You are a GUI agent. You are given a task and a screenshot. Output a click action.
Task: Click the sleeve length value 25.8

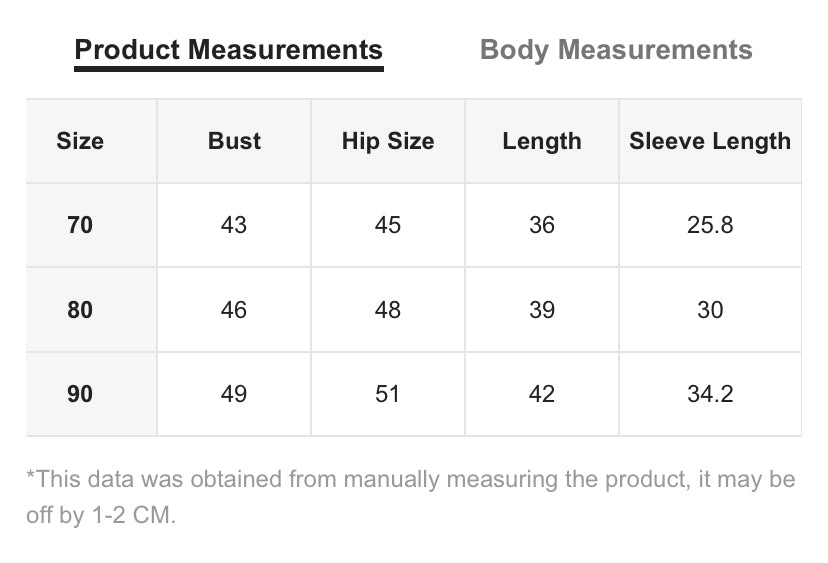[710, 225]
